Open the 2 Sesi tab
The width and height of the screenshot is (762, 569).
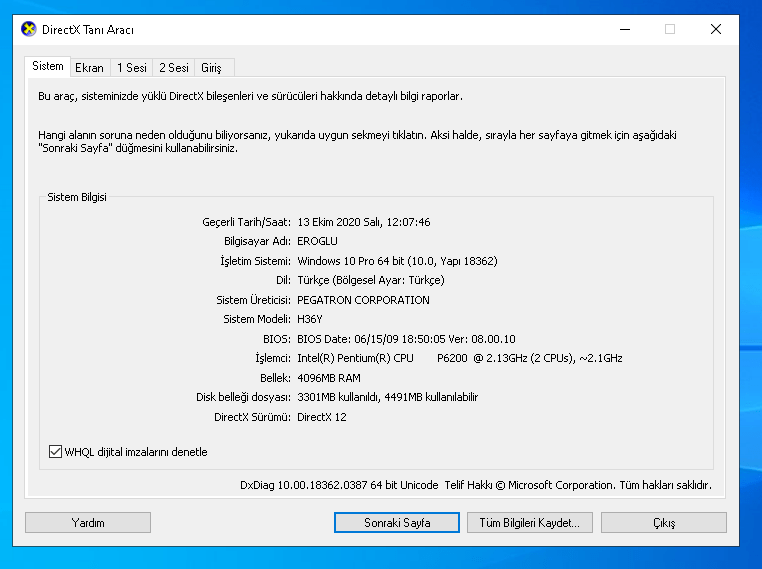(x=174, y=68)
